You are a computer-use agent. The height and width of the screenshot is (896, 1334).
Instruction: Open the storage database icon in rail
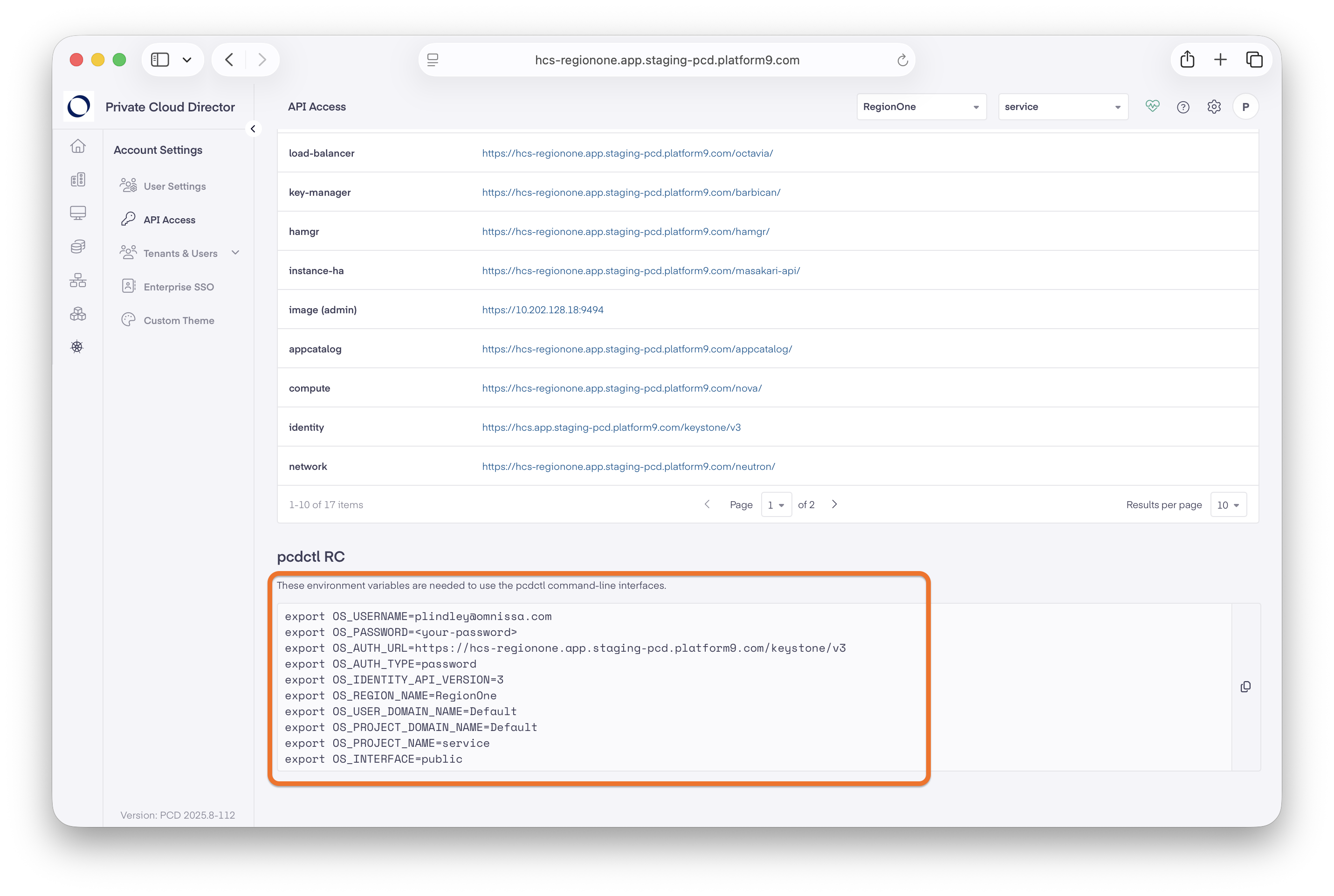point(78,246)
